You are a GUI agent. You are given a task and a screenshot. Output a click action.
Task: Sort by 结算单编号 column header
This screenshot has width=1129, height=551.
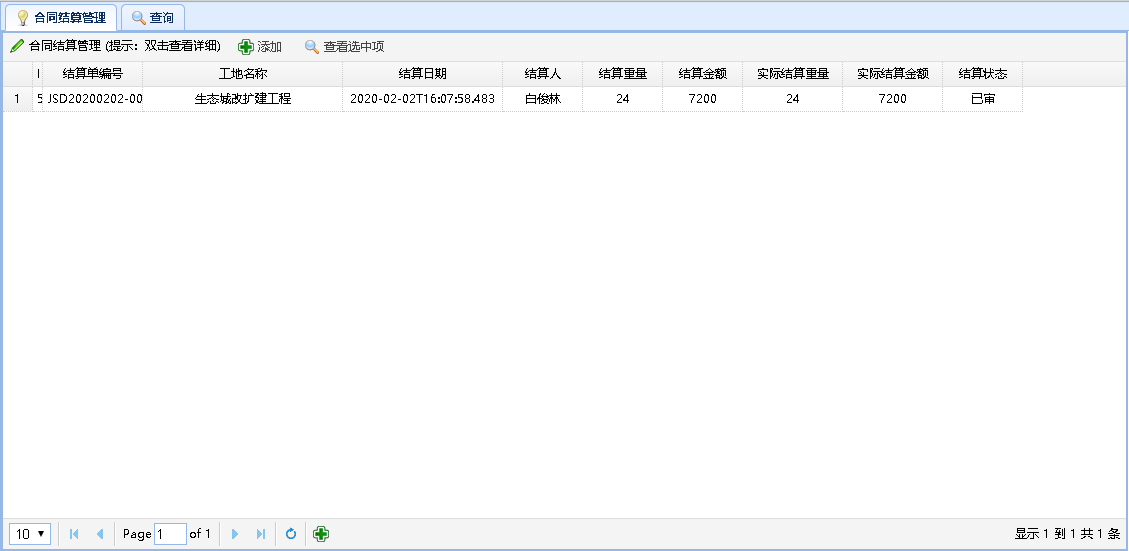click(93, 73)
